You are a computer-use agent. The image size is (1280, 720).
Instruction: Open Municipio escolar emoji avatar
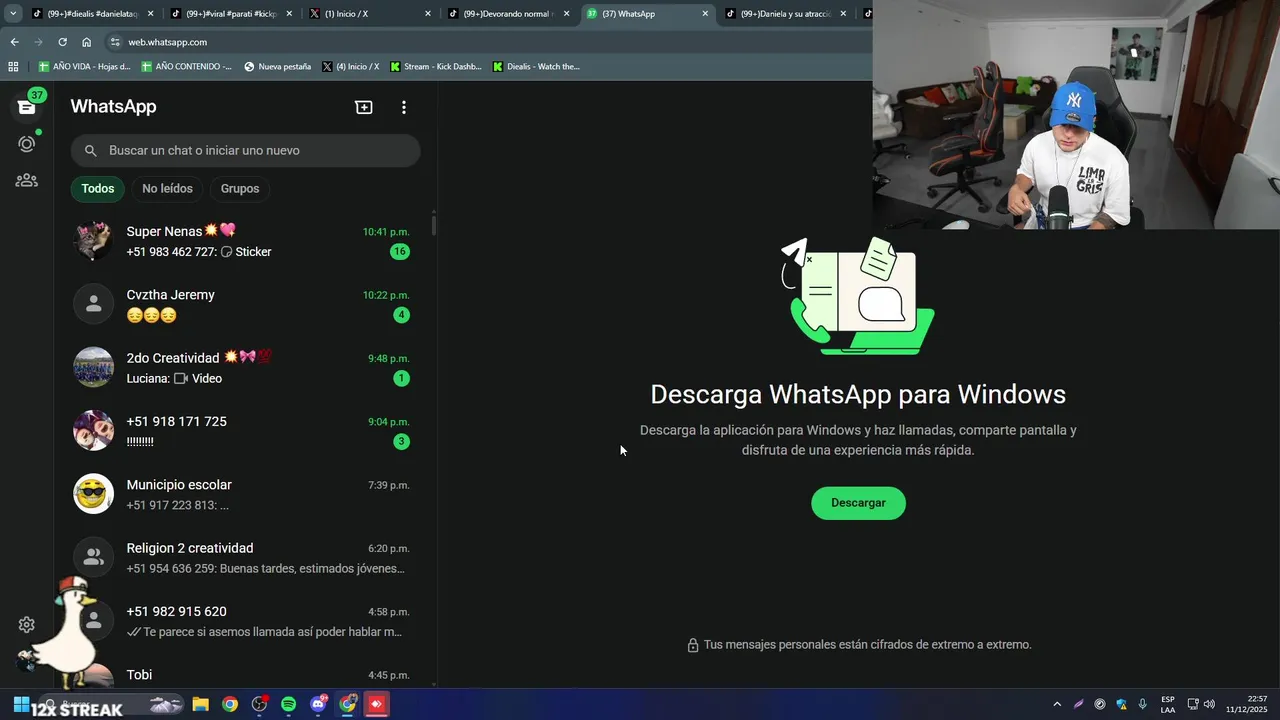click(x=94, y=494)
